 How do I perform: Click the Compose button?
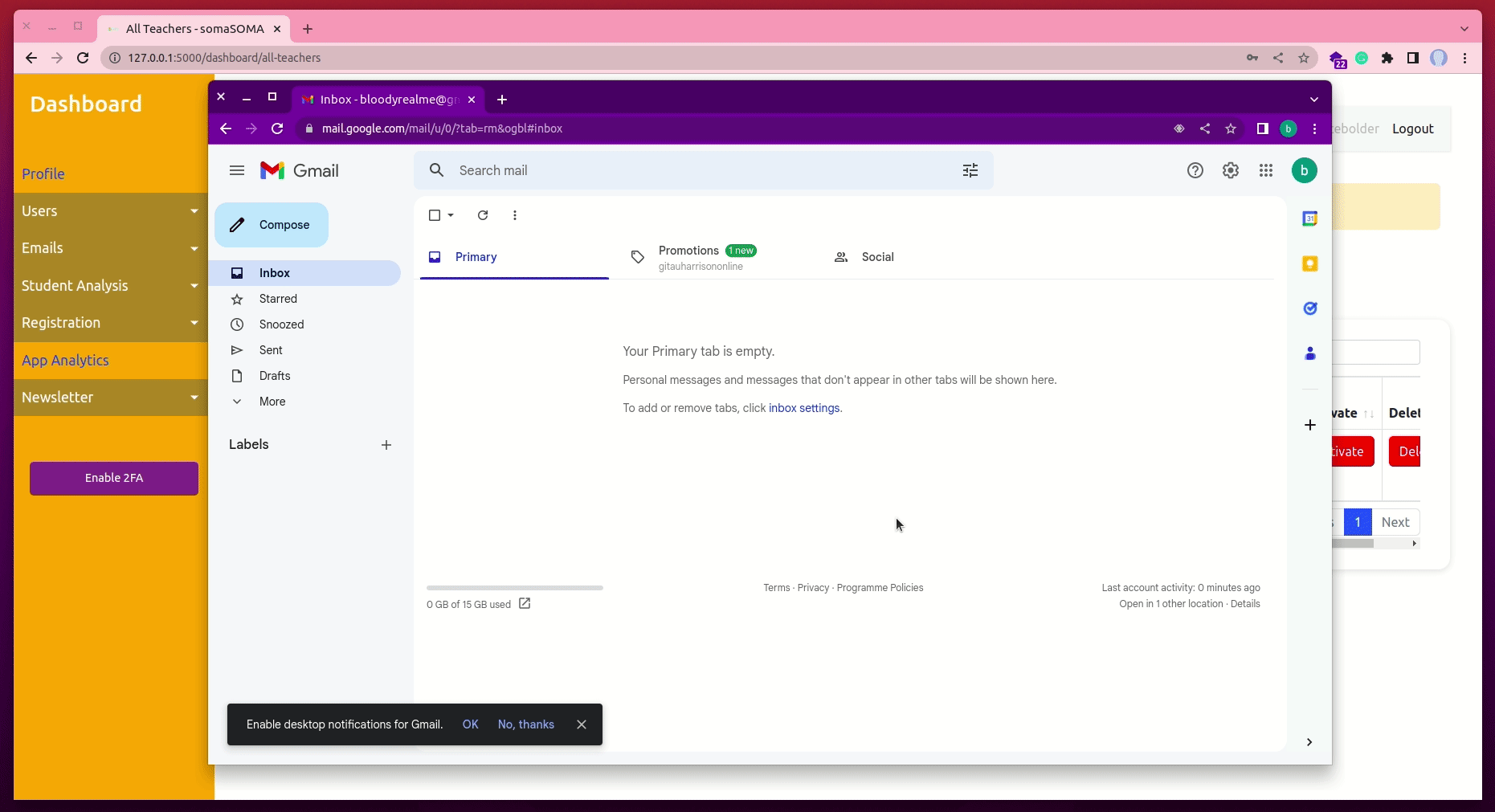pyautogui.click(x=272, y=225)
